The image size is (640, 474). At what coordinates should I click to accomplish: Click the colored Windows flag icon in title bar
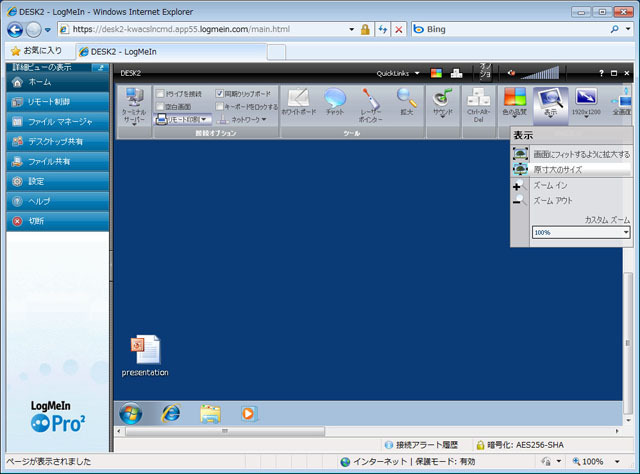[436, 73]
